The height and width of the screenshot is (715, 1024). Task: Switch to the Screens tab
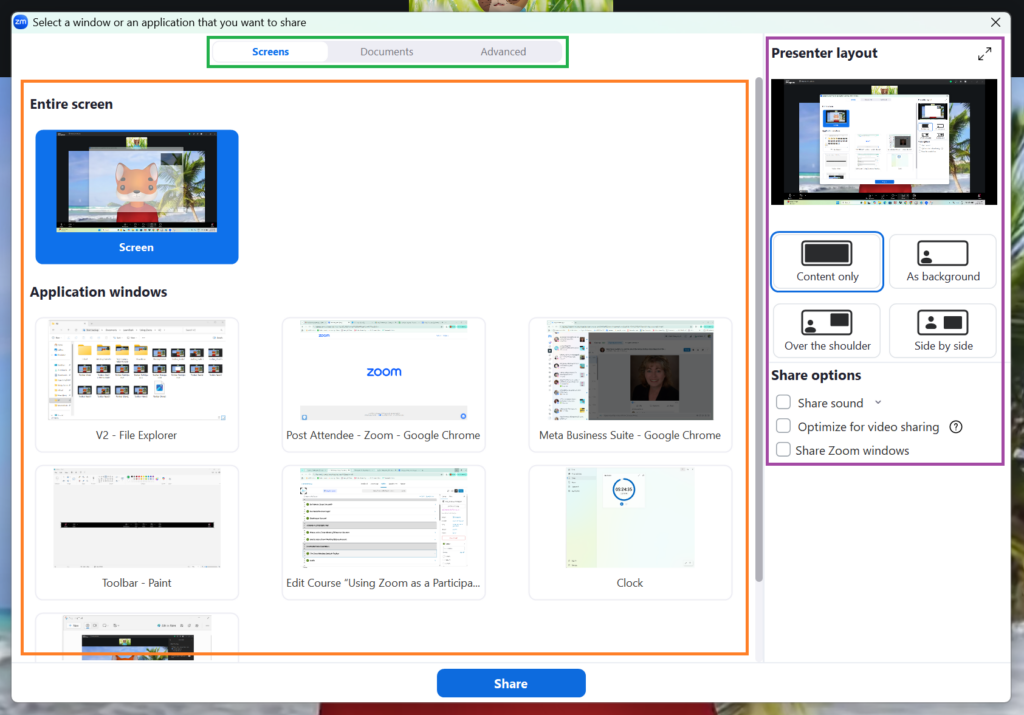(270, 52)
